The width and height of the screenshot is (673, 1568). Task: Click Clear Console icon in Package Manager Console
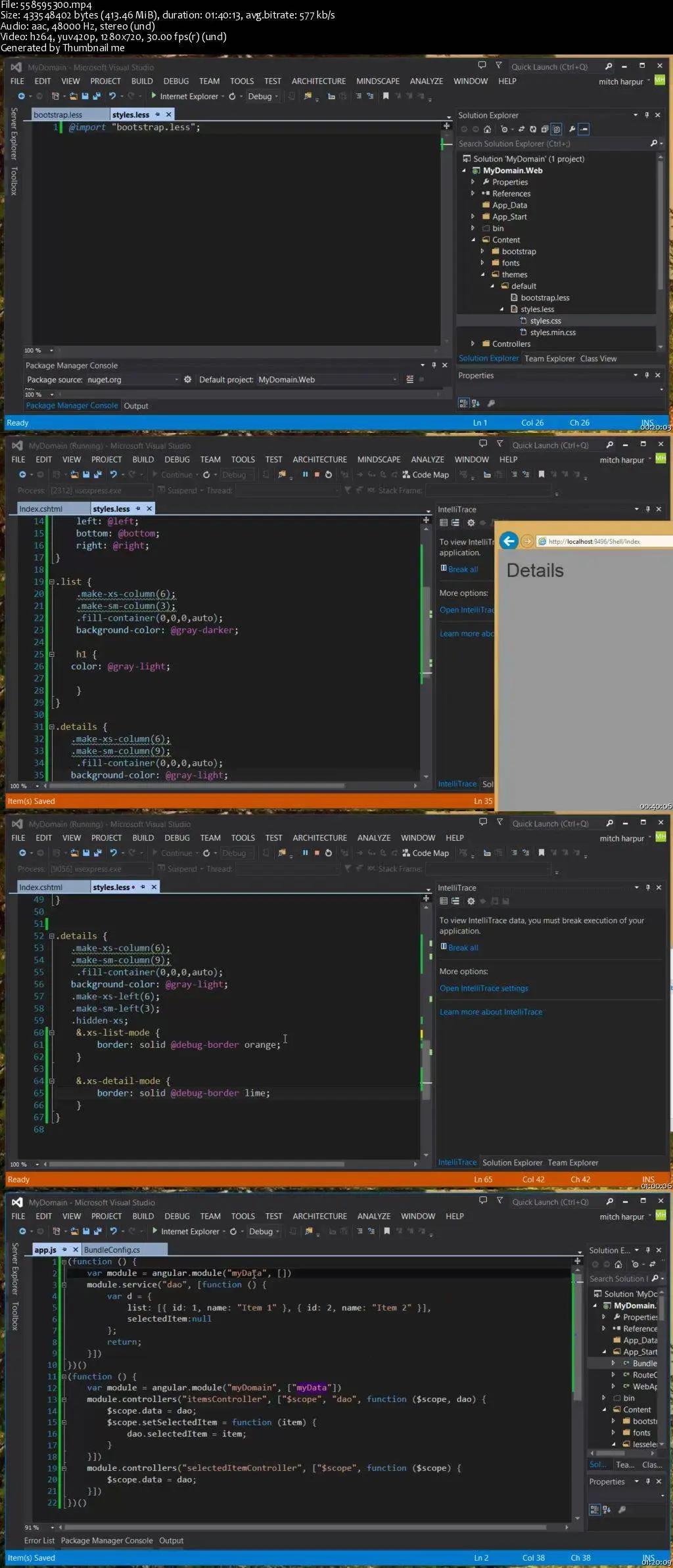409,380
